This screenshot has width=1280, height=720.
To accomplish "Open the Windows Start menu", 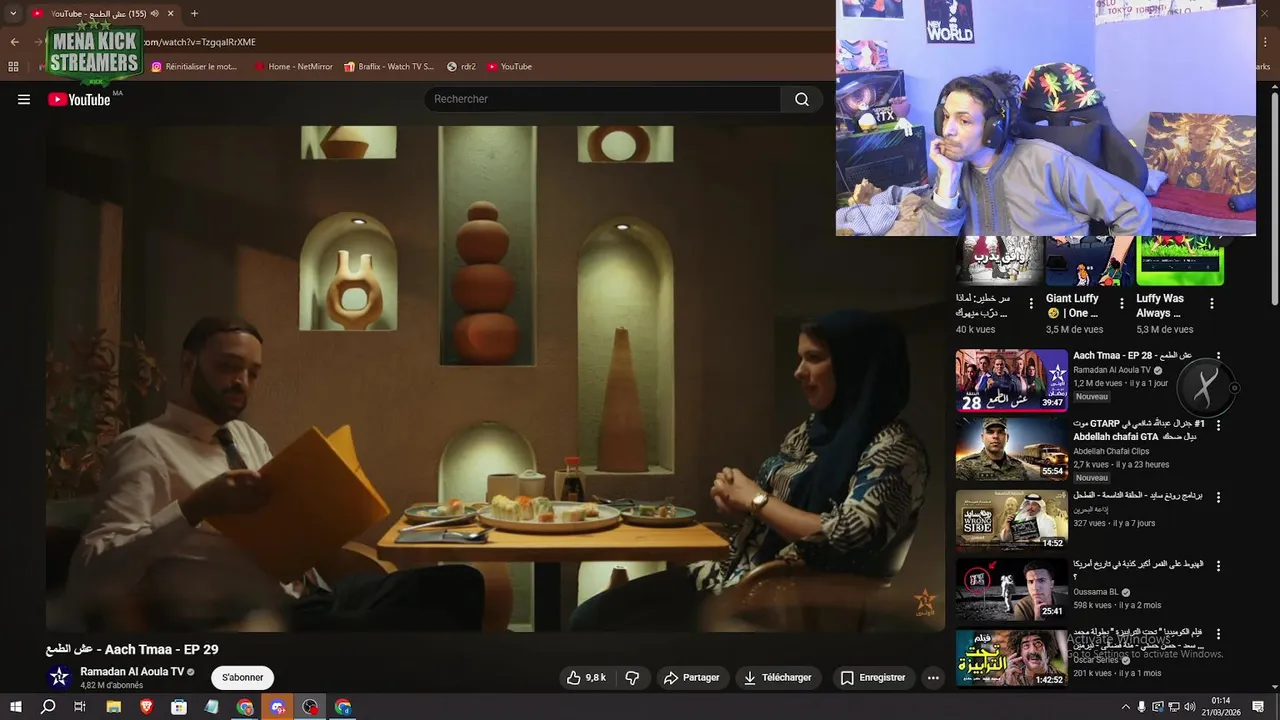I will tap(15, 707).
